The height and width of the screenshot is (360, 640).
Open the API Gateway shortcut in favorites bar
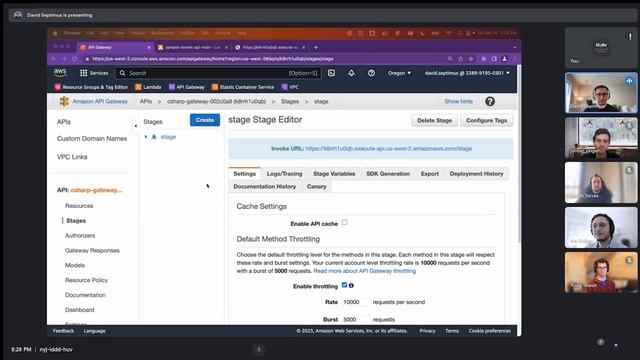187,87
